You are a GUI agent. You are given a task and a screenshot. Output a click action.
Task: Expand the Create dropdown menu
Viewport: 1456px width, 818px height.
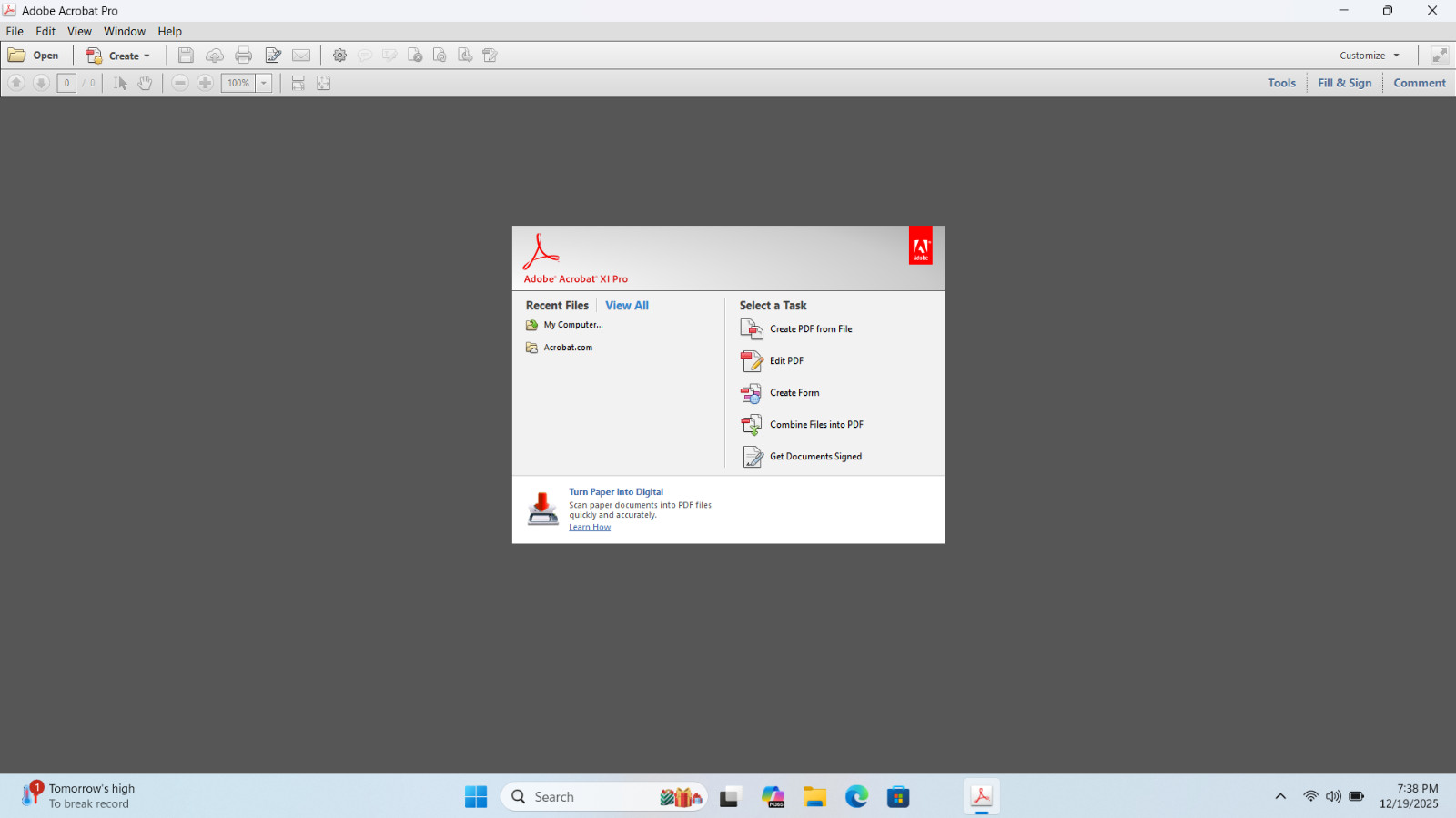pos(118,56)
